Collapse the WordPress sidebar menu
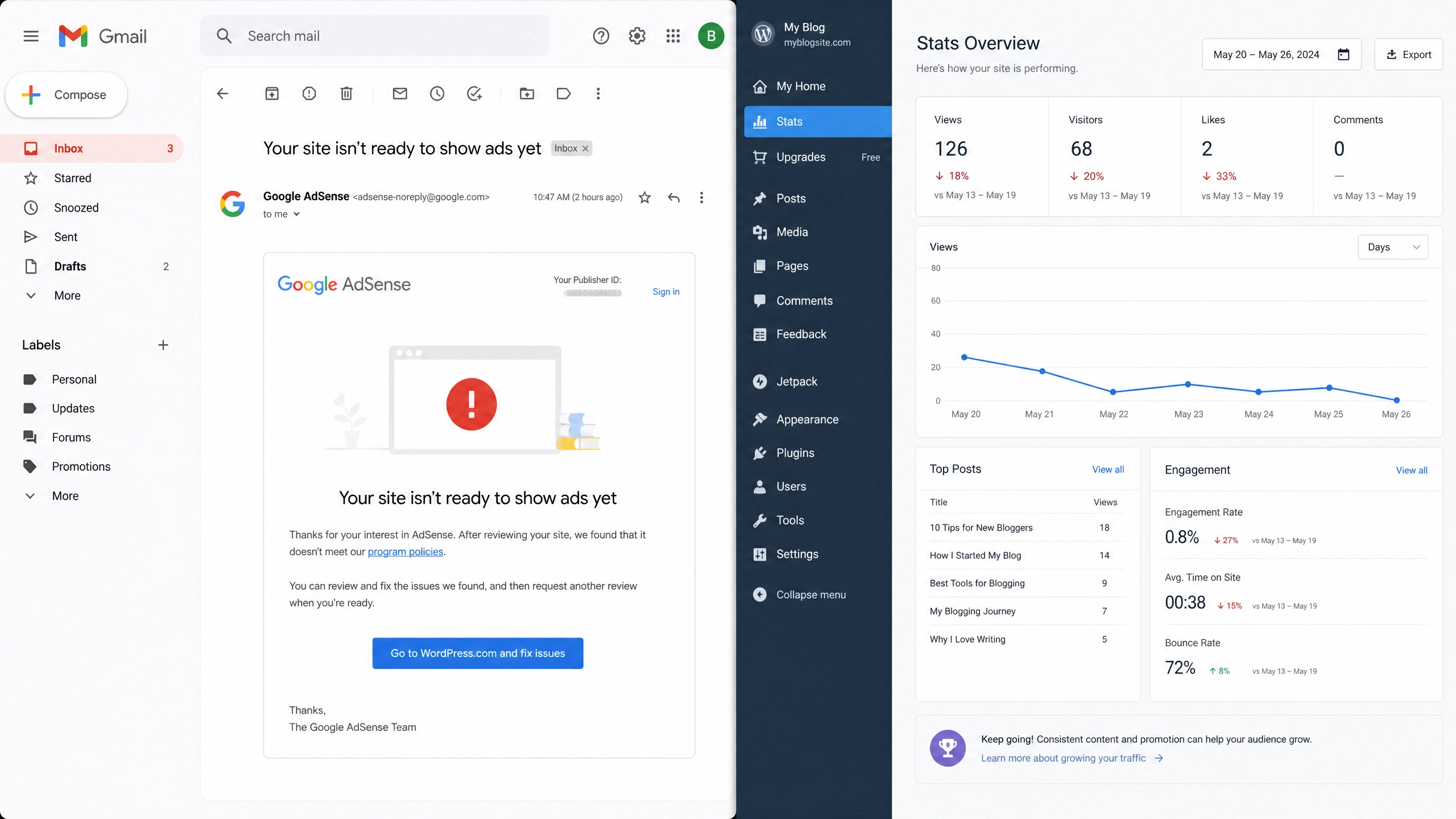 pyautogui.click(x=799, y=594)
